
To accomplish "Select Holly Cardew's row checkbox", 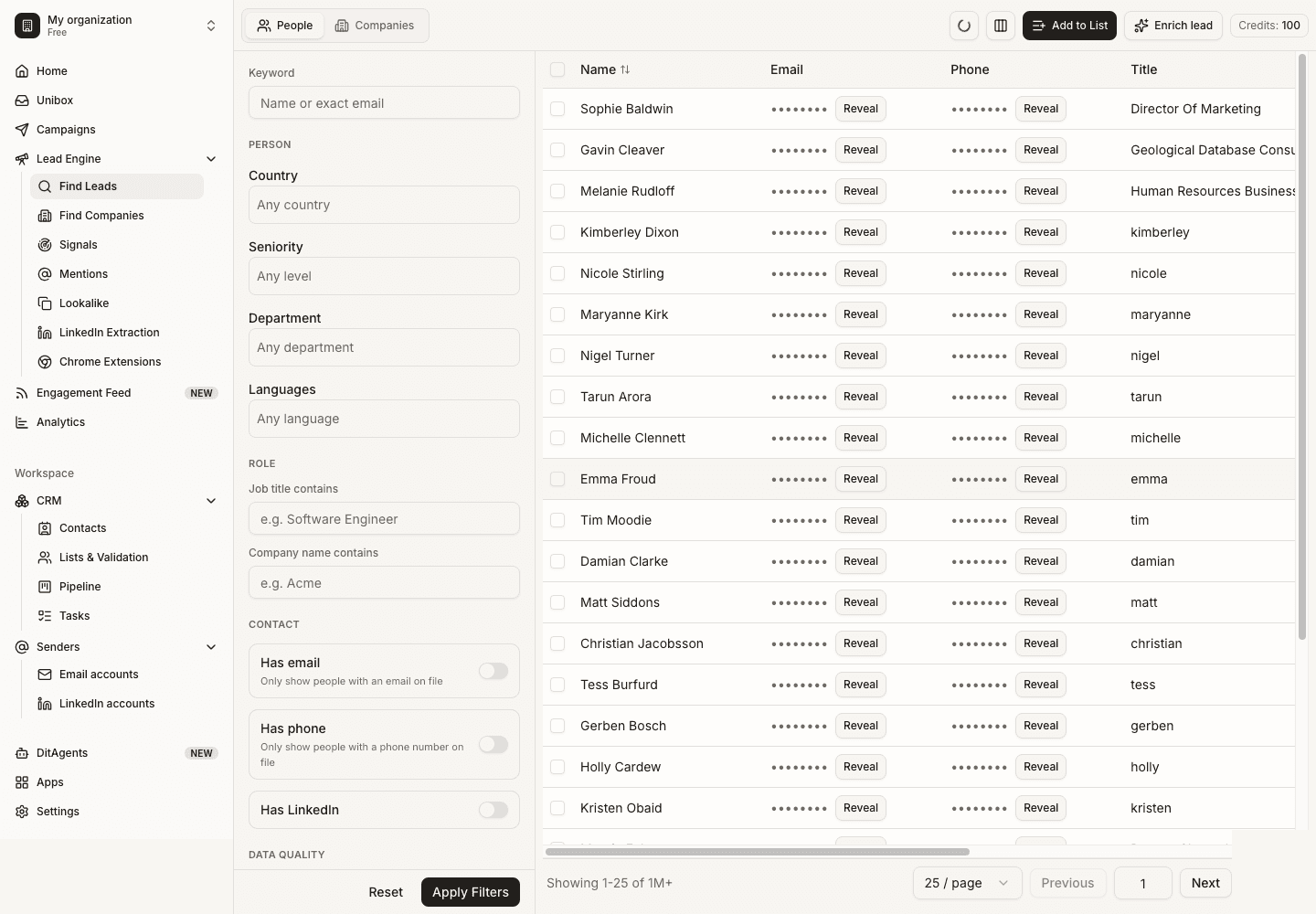I will click(x=557, y=767).
